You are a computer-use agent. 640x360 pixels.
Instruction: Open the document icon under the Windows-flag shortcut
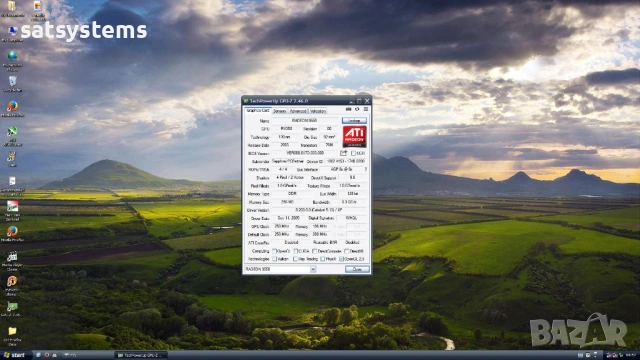(x=12, y=181)
